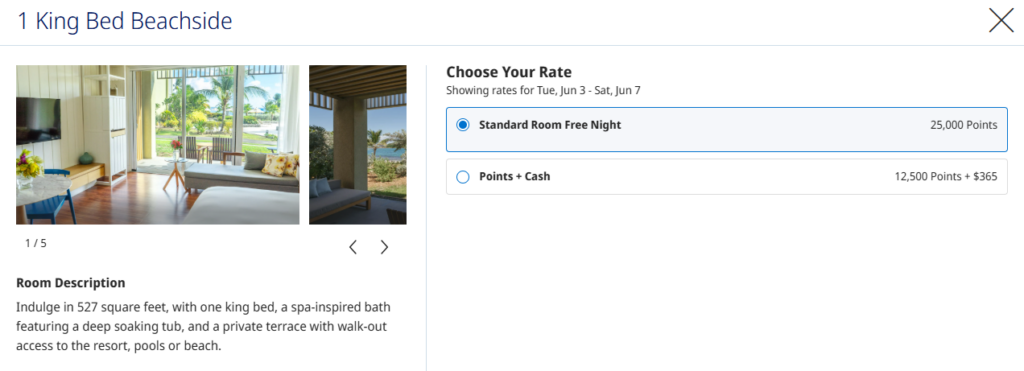
Task: Click the 1 / 5 photo counter
Action: point(36,244)
